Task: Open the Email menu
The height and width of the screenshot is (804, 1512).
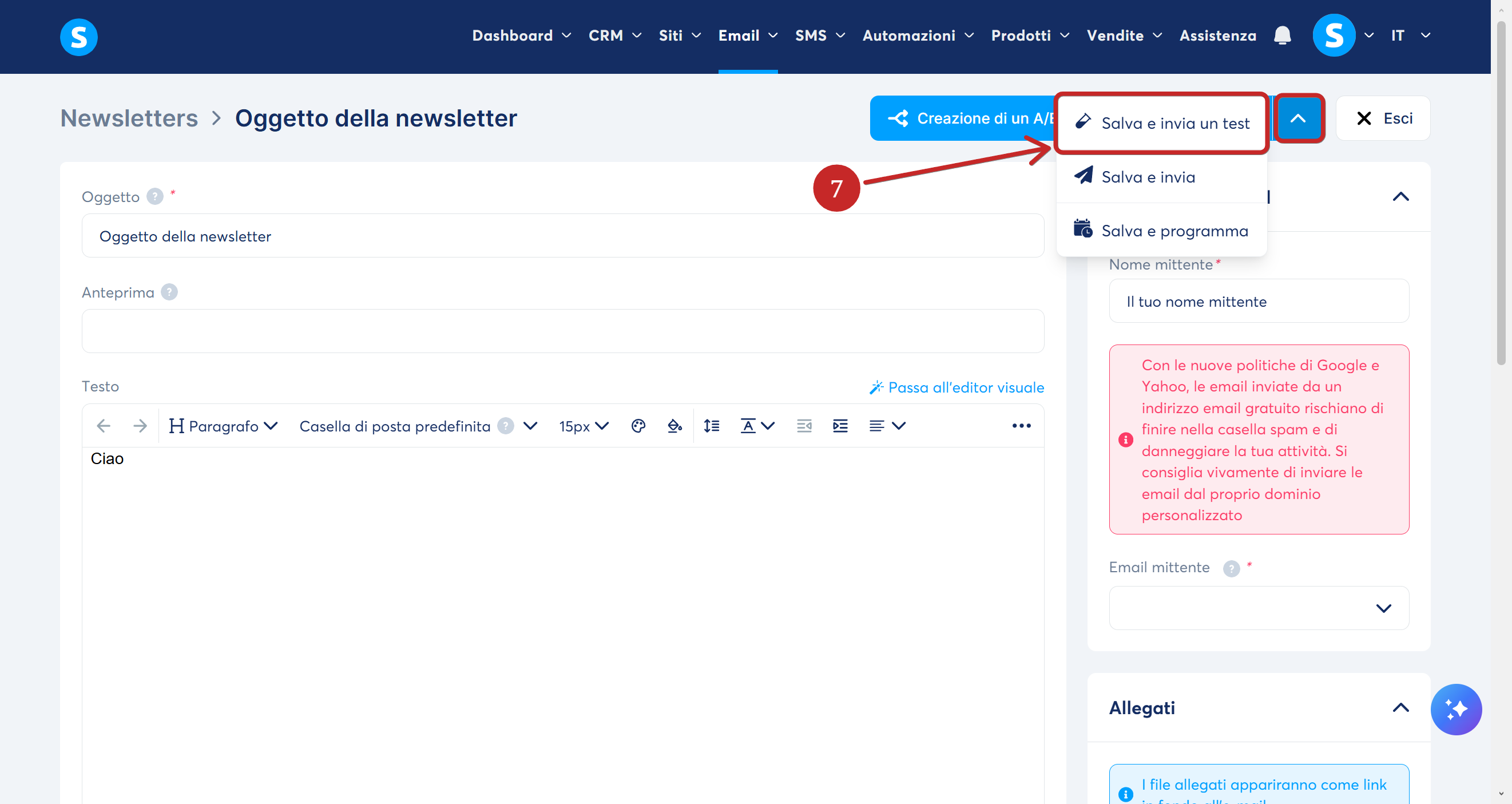Action: 748,36
